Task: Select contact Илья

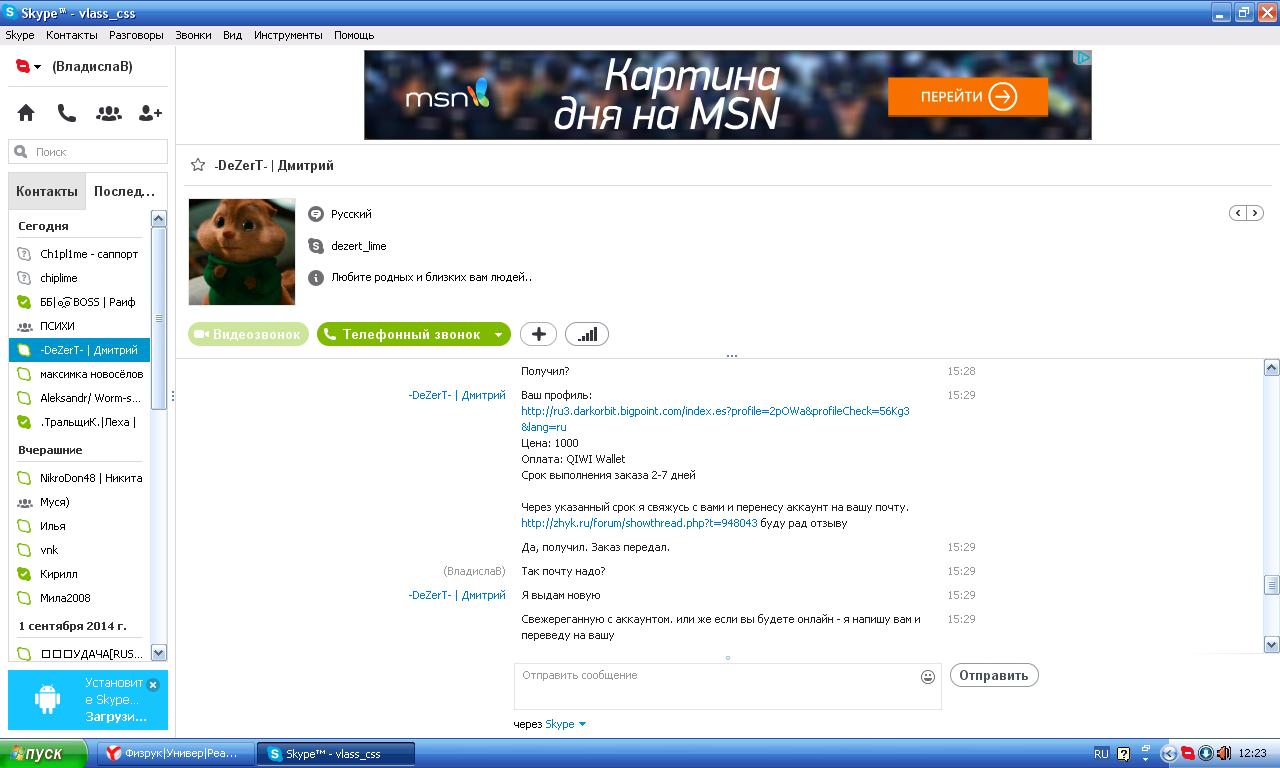Action: tap(80, 526)
